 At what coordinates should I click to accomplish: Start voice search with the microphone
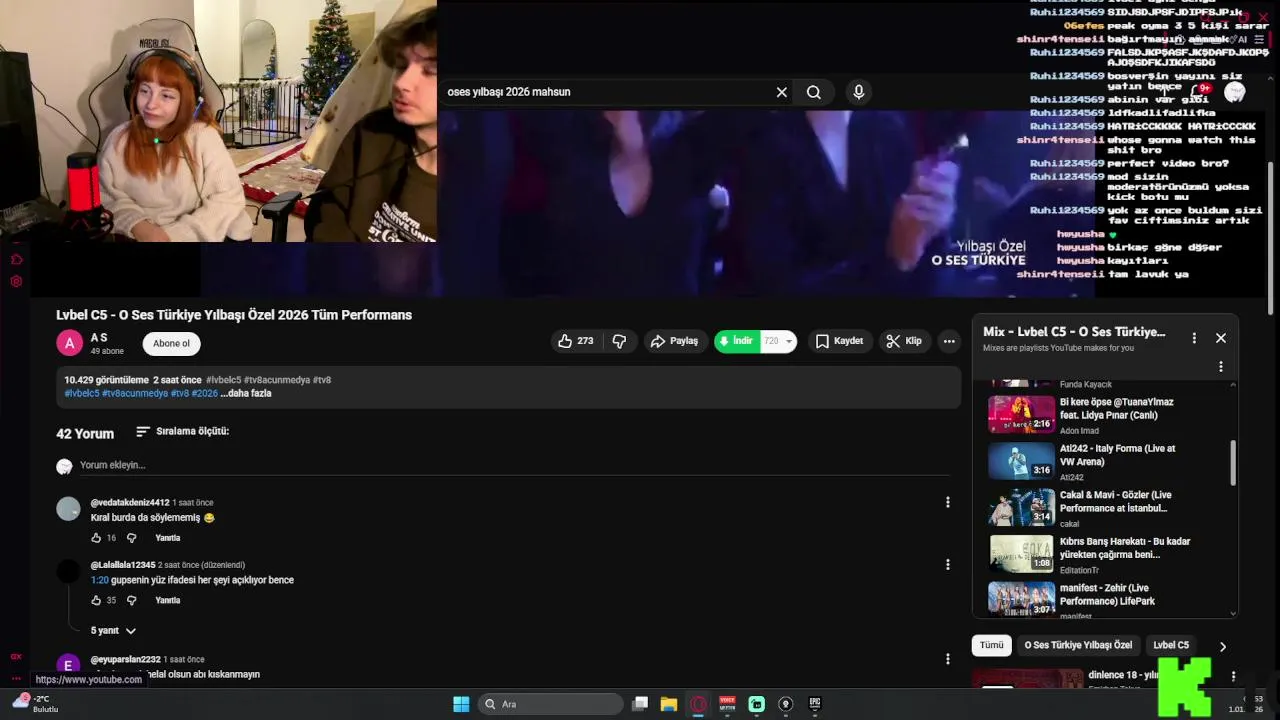[858, 92]
